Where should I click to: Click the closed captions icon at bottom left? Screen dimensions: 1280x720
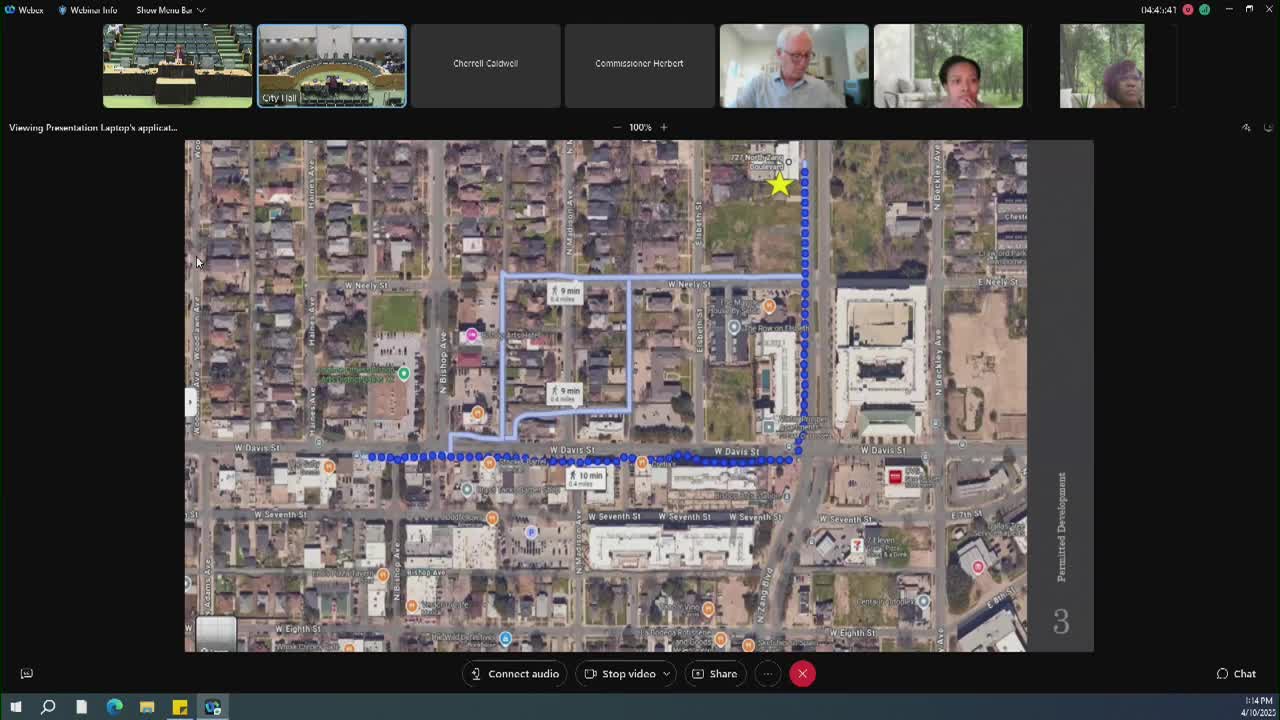27,674
